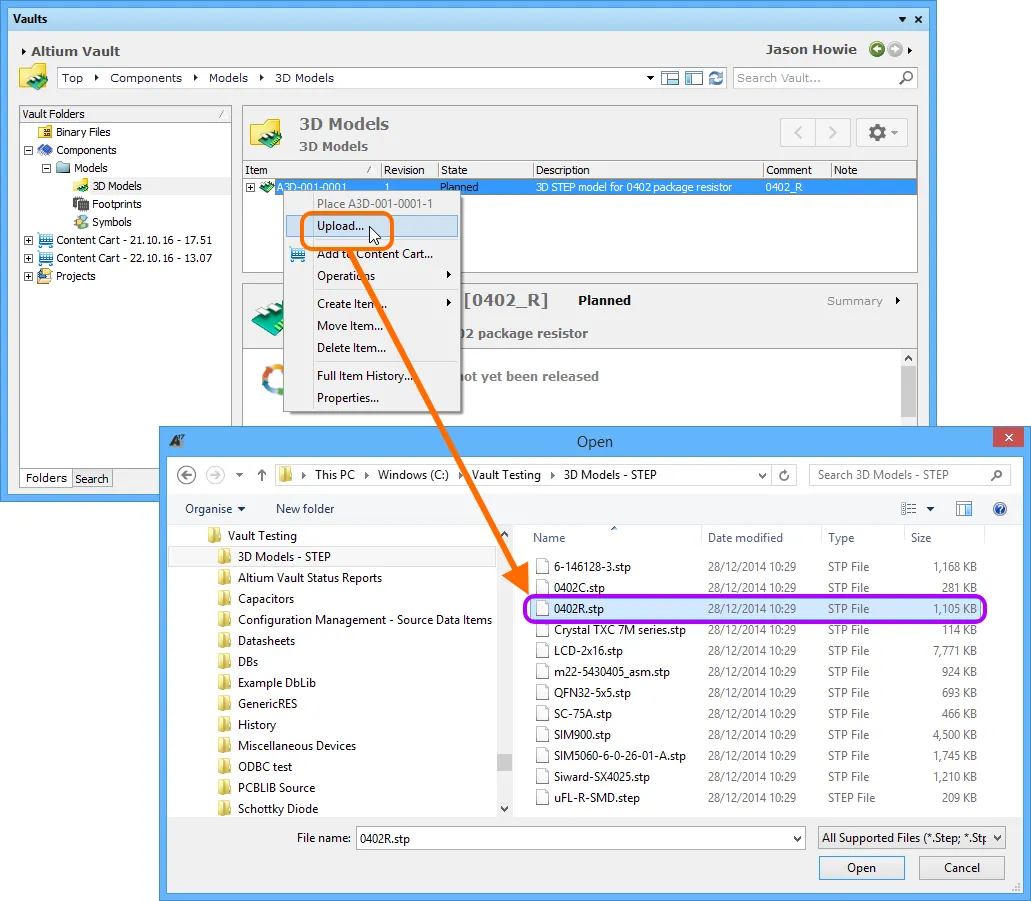This screenshot has width=1031, height=901.
Task: Switch to the Search tab in Vaults panel
Action: coord(91,479)
